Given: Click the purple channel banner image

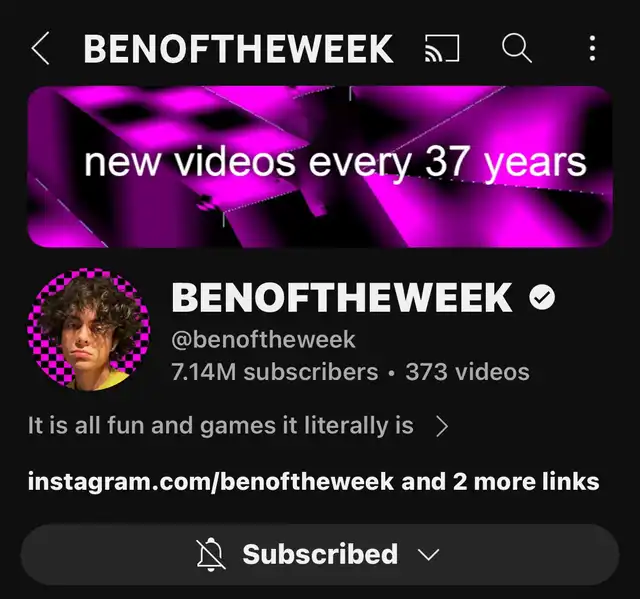Looking at the screenshot, I should tap(320, 166).
